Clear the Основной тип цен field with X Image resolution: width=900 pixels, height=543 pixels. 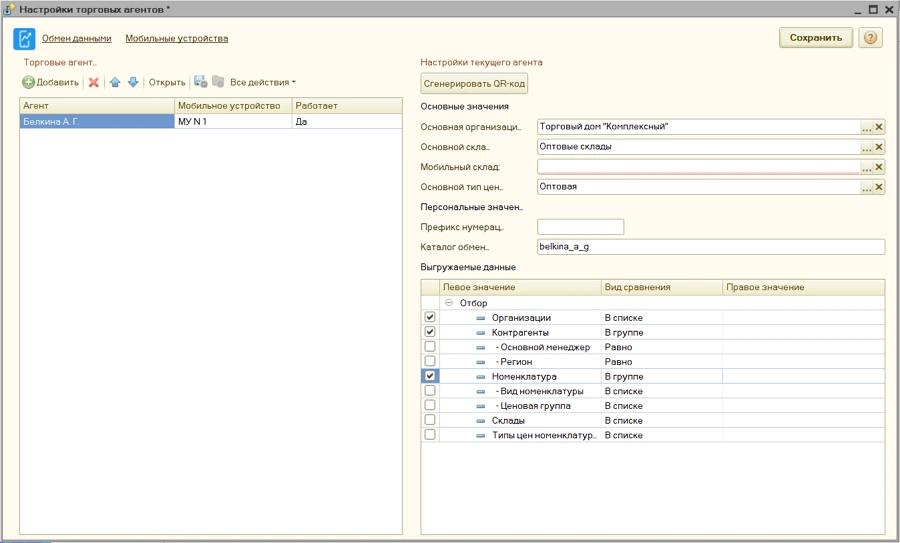pos(879,187)
